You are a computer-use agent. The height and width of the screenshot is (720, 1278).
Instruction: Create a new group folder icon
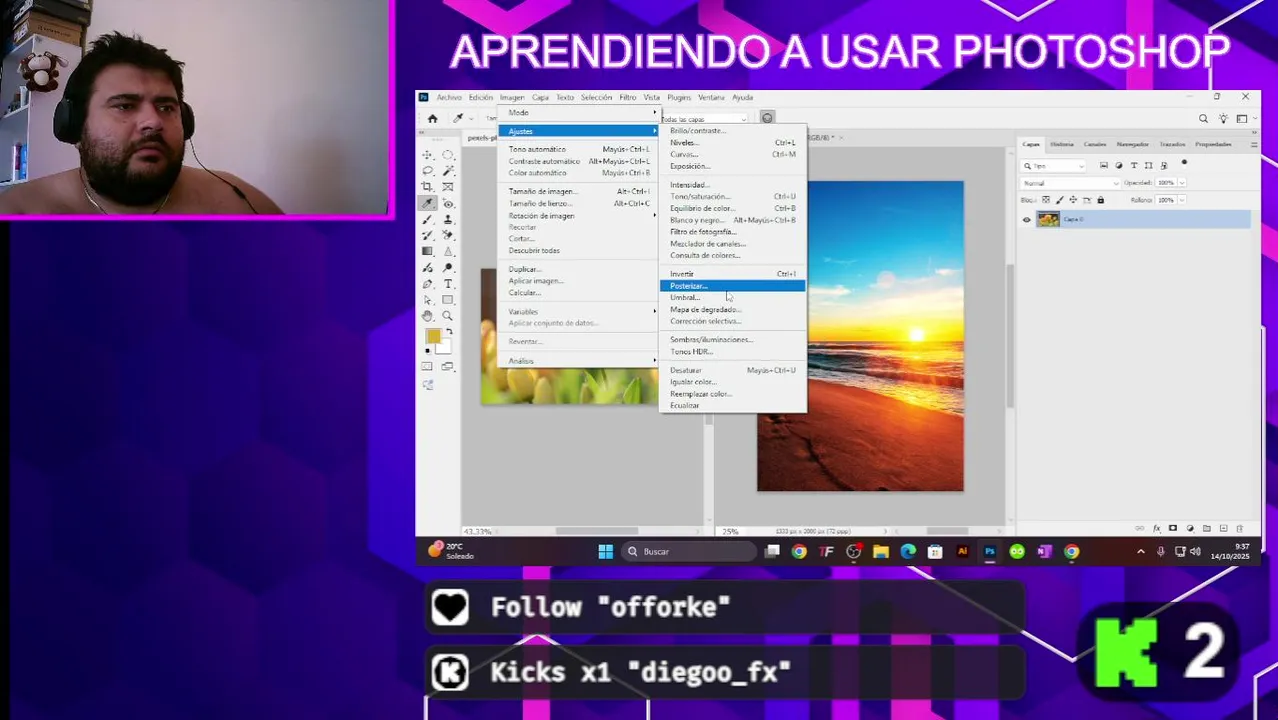coord(1207,528)
